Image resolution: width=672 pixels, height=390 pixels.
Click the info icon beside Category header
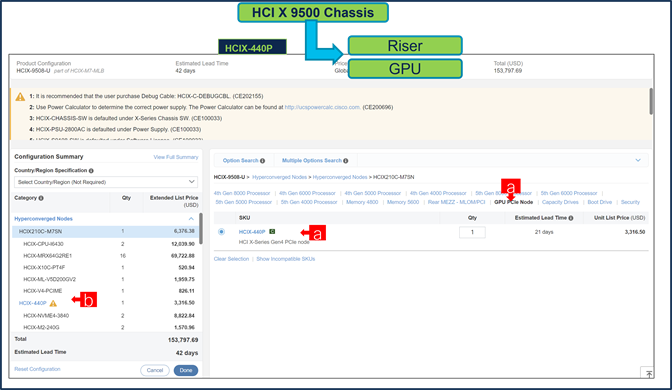point(41,198)
